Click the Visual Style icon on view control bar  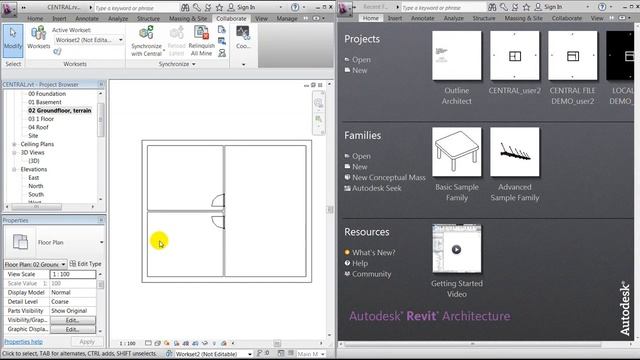[157, 343]
